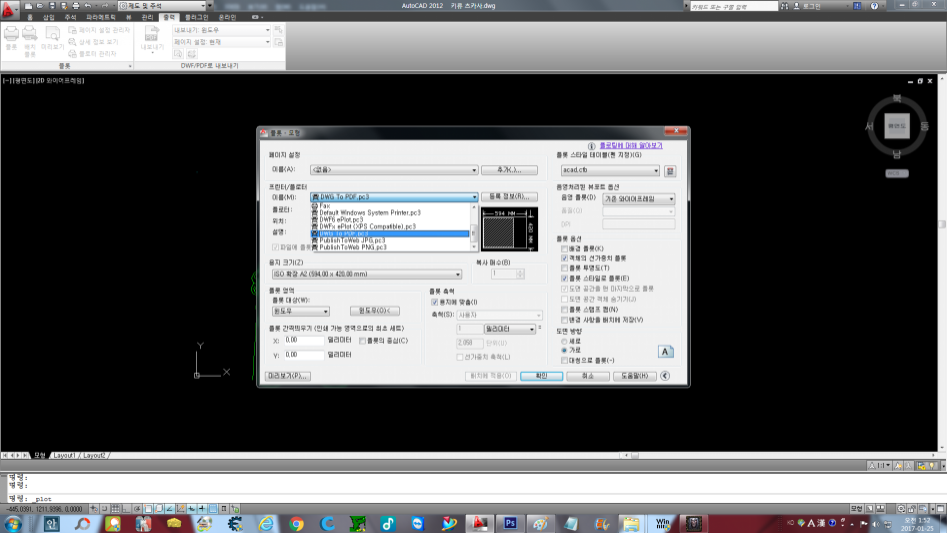Switch to the Insert ribbon tab

point(48,18)
